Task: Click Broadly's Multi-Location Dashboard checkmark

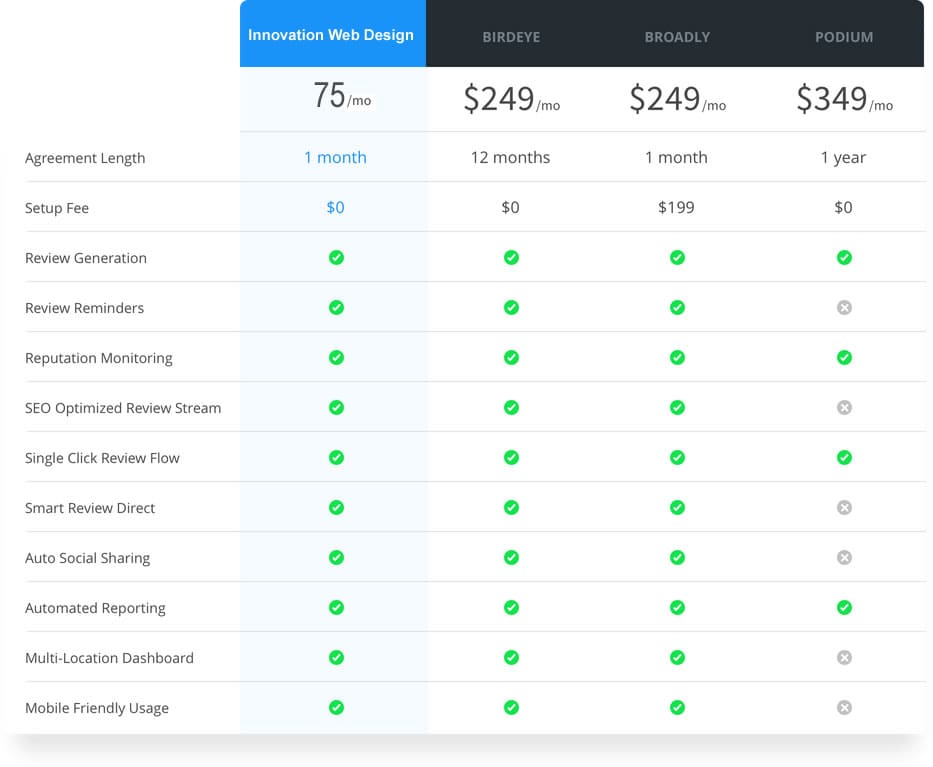Action: (677, 658)
